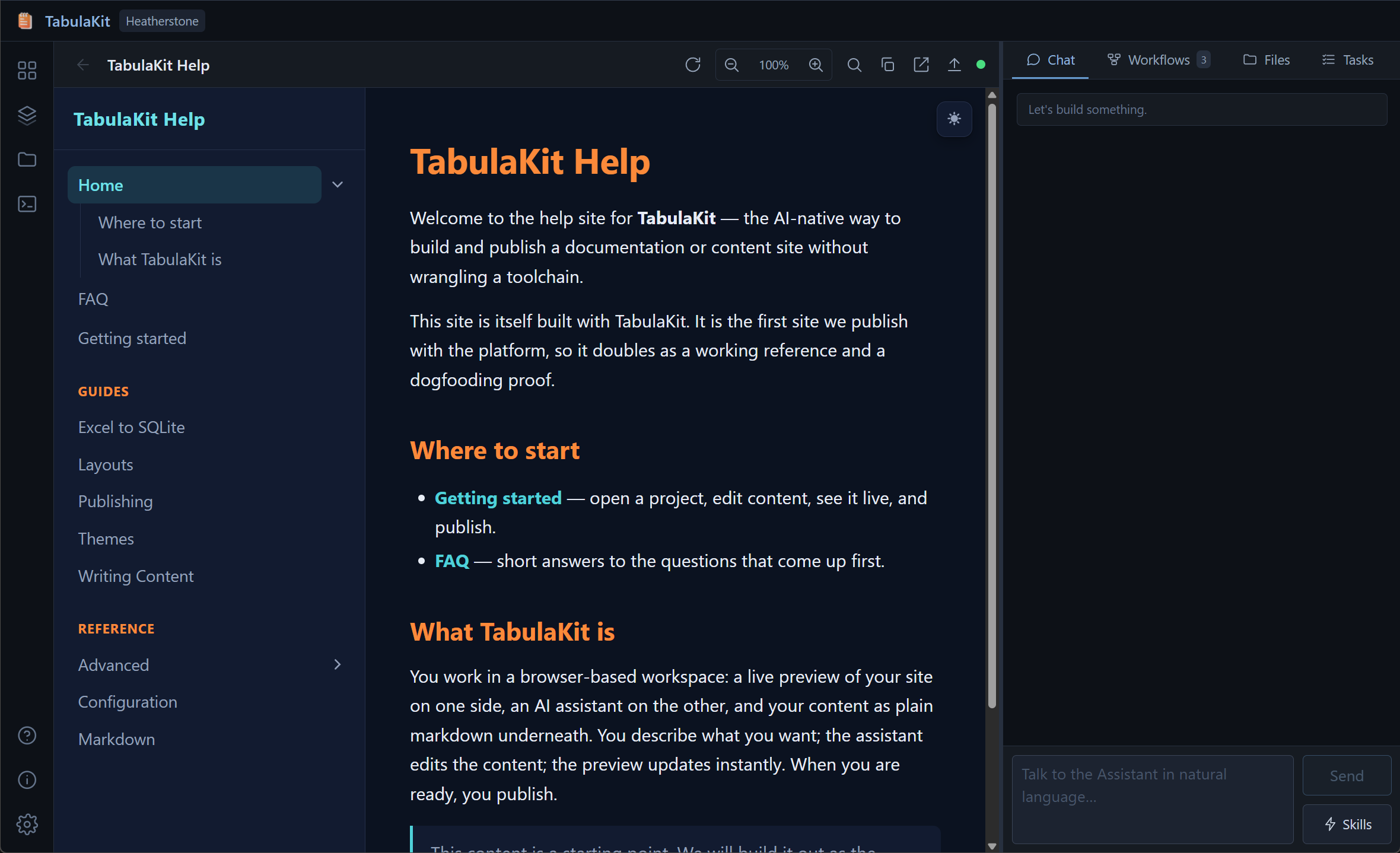Screen dimensions: 1400x853
Task: Click the Workflows count badge 3
Action: point(1204,60)
